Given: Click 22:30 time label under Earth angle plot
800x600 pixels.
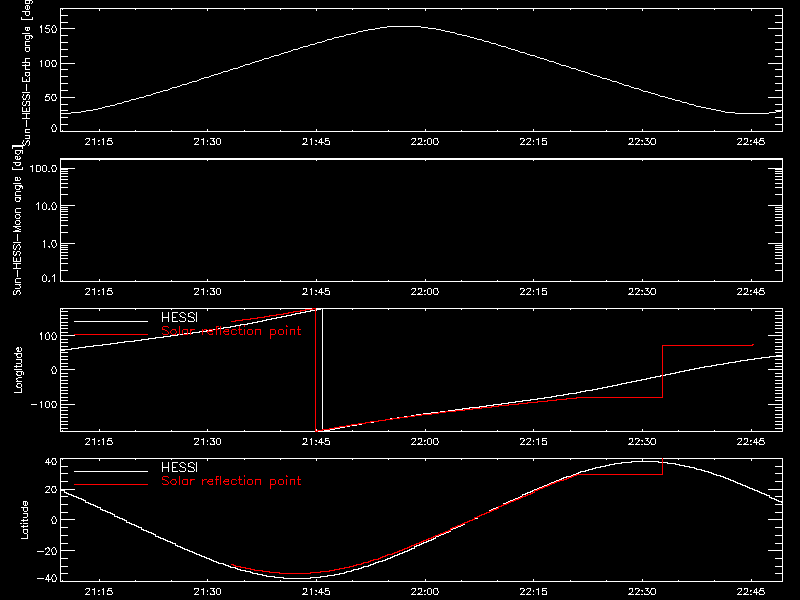Looking at the screenshot, I should pos(642,142).
